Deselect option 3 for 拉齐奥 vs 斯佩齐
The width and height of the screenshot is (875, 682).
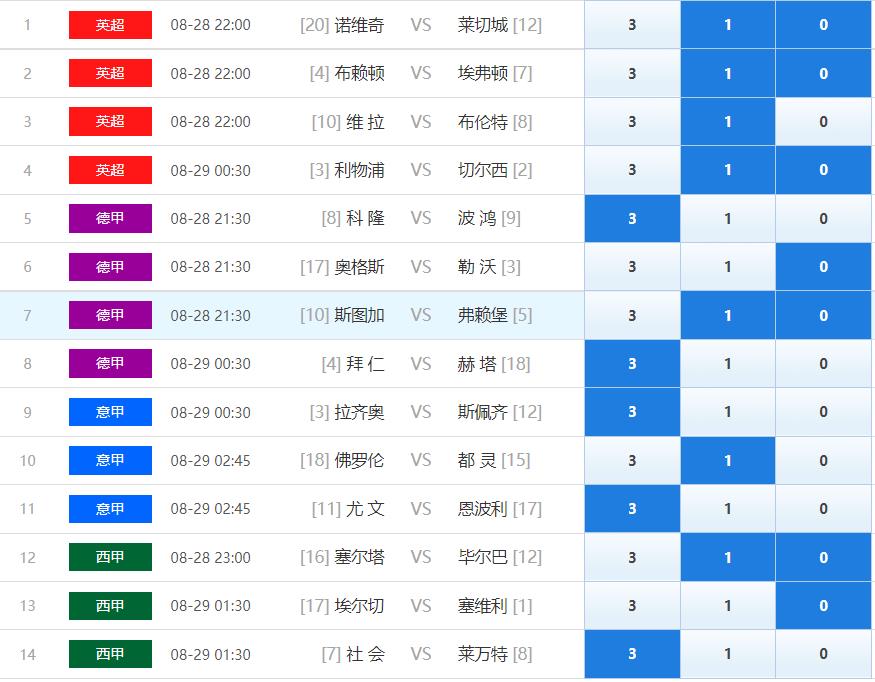[x=632, y=412]
